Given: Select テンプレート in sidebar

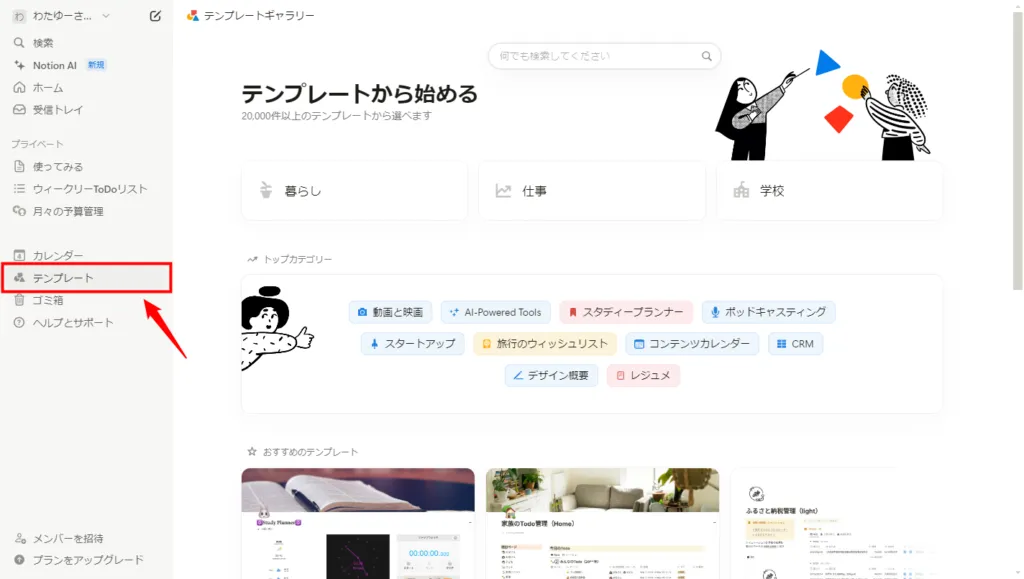Looking at the screenshot, I should pos(86,277).
